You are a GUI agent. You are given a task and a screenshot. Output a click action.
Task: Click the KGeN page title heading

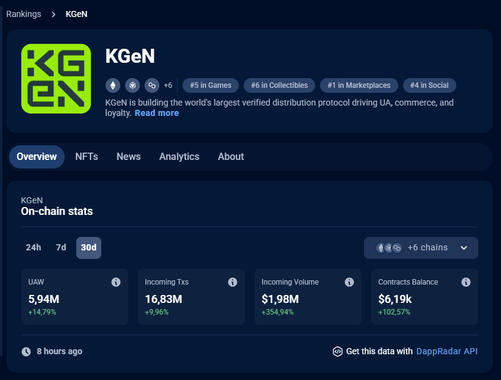coord(130,56)
